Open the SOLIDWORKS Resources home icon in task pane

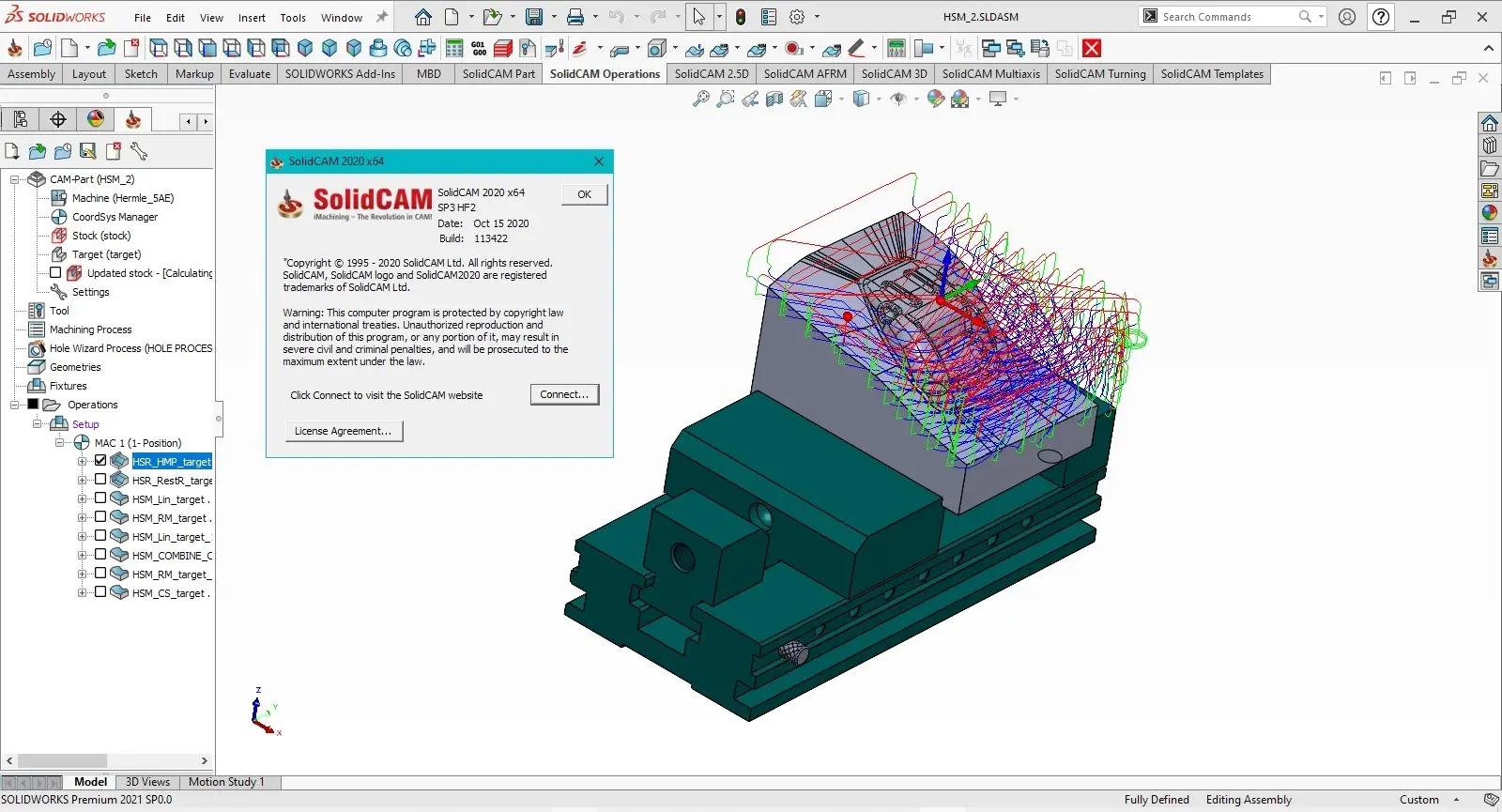tap(1490, 123)
